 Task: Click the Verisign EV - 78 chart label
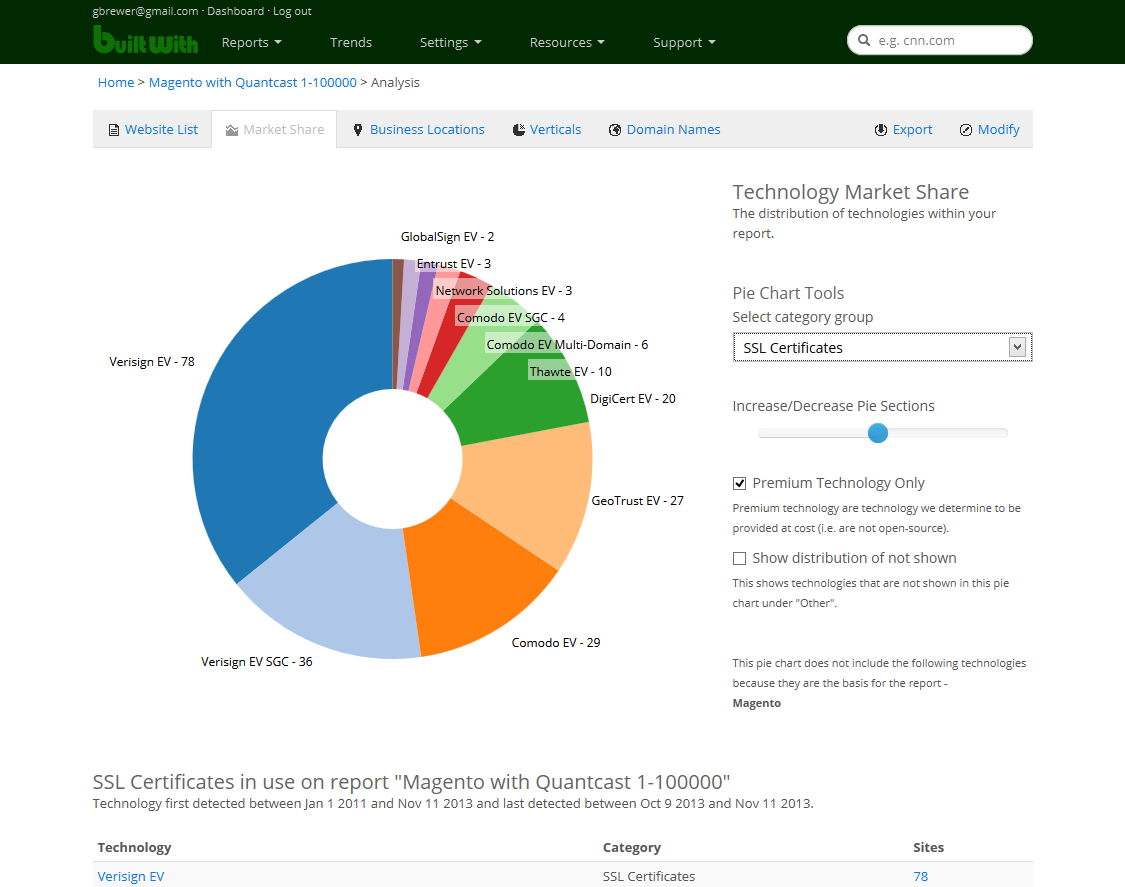tap(151, 362)
